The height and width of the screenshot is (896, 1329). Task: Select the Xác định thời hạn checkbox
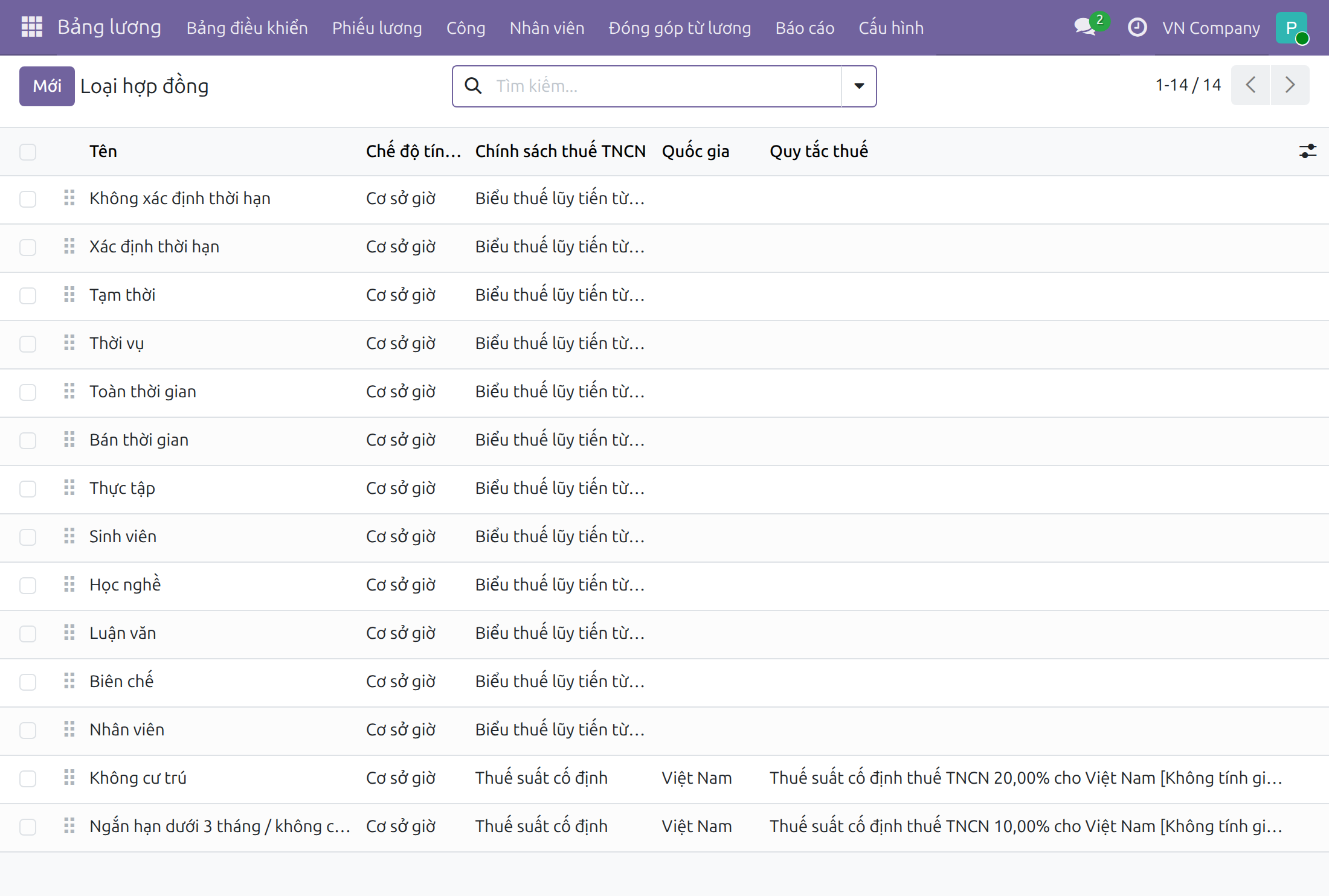click(x=28, y=248)
